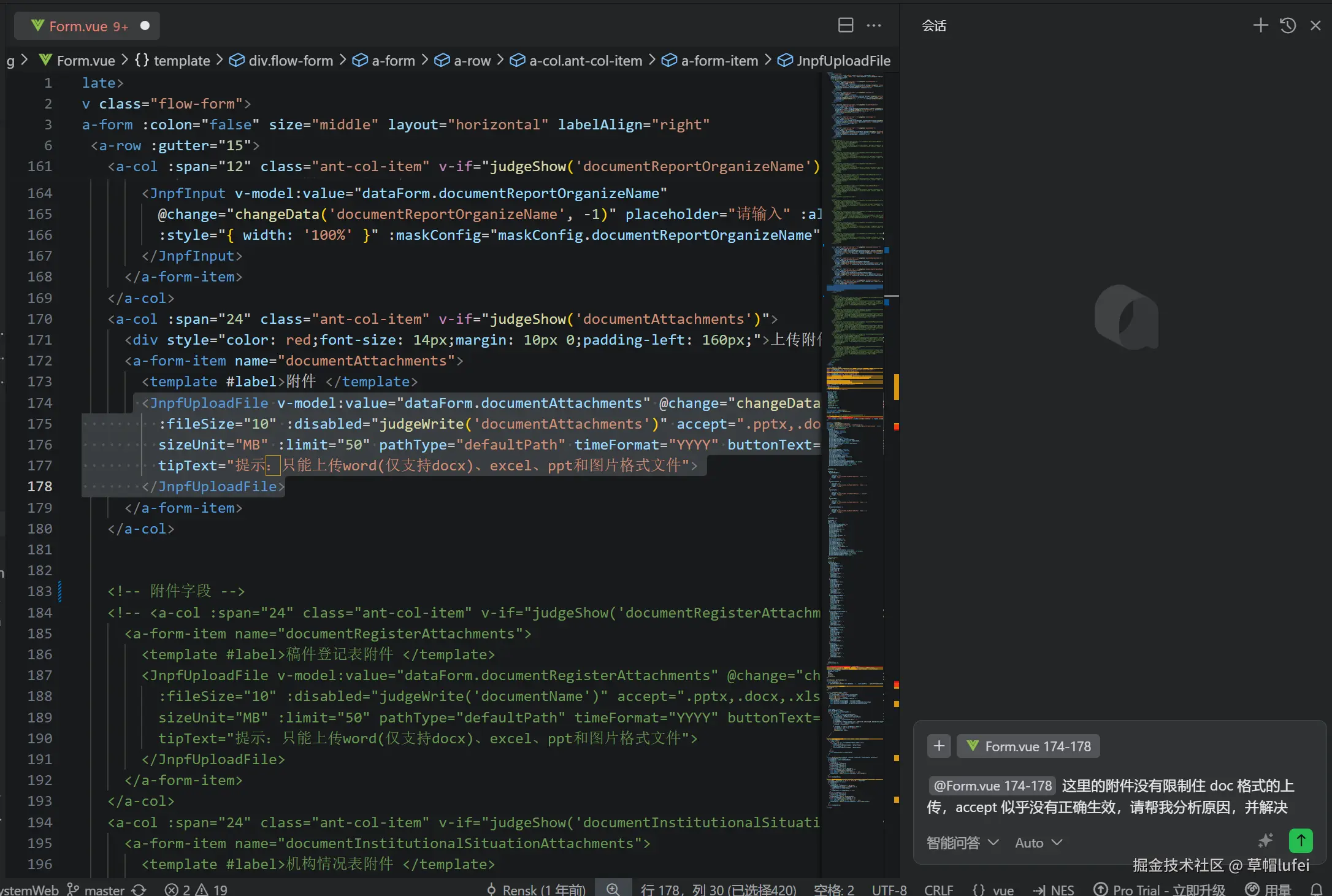
Task: Click the green send message button
Action: pyautogui.click(x=1301, y=841)
